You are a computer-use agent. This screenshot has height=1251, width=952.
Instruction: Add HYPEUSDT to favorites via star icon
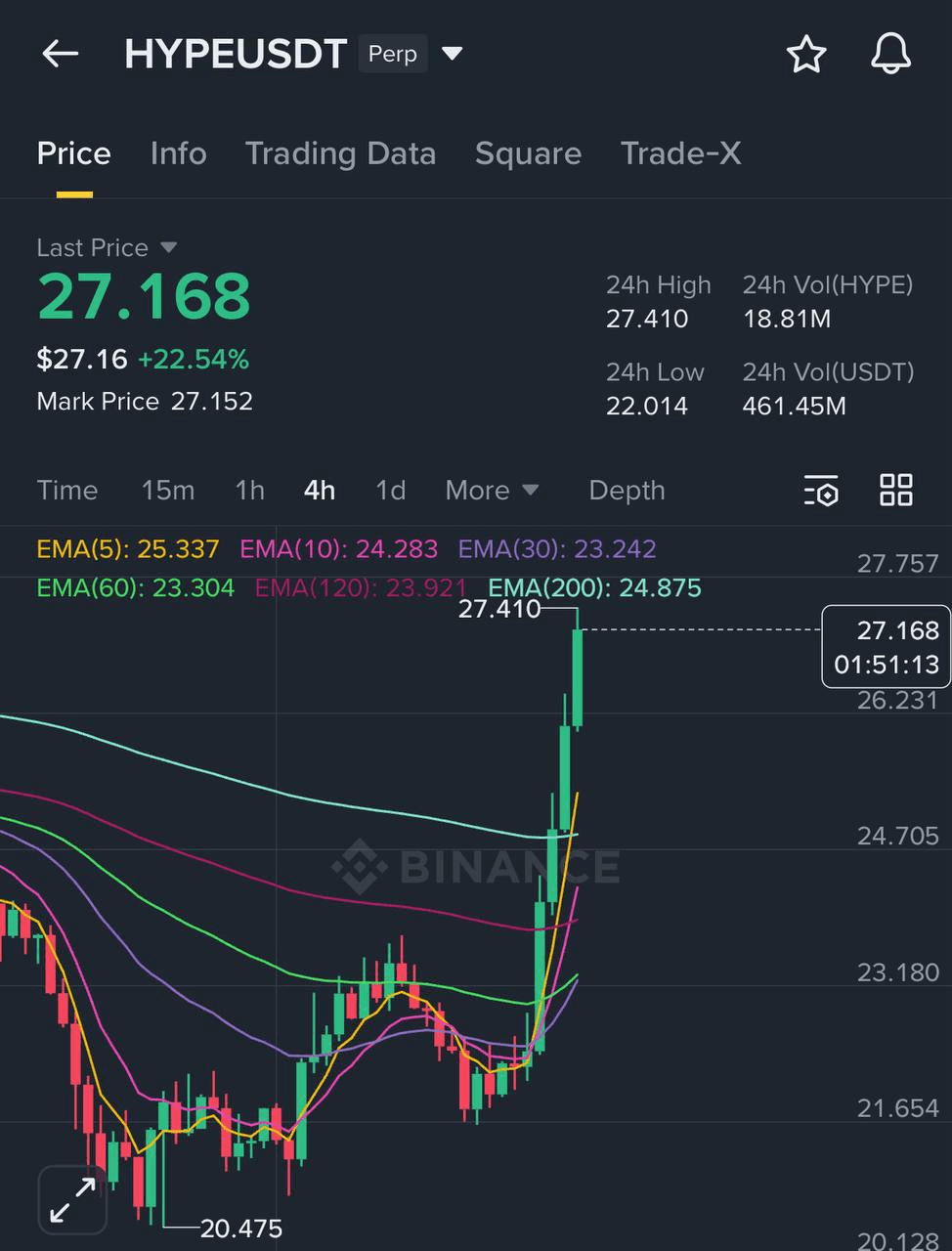point(807,55)
